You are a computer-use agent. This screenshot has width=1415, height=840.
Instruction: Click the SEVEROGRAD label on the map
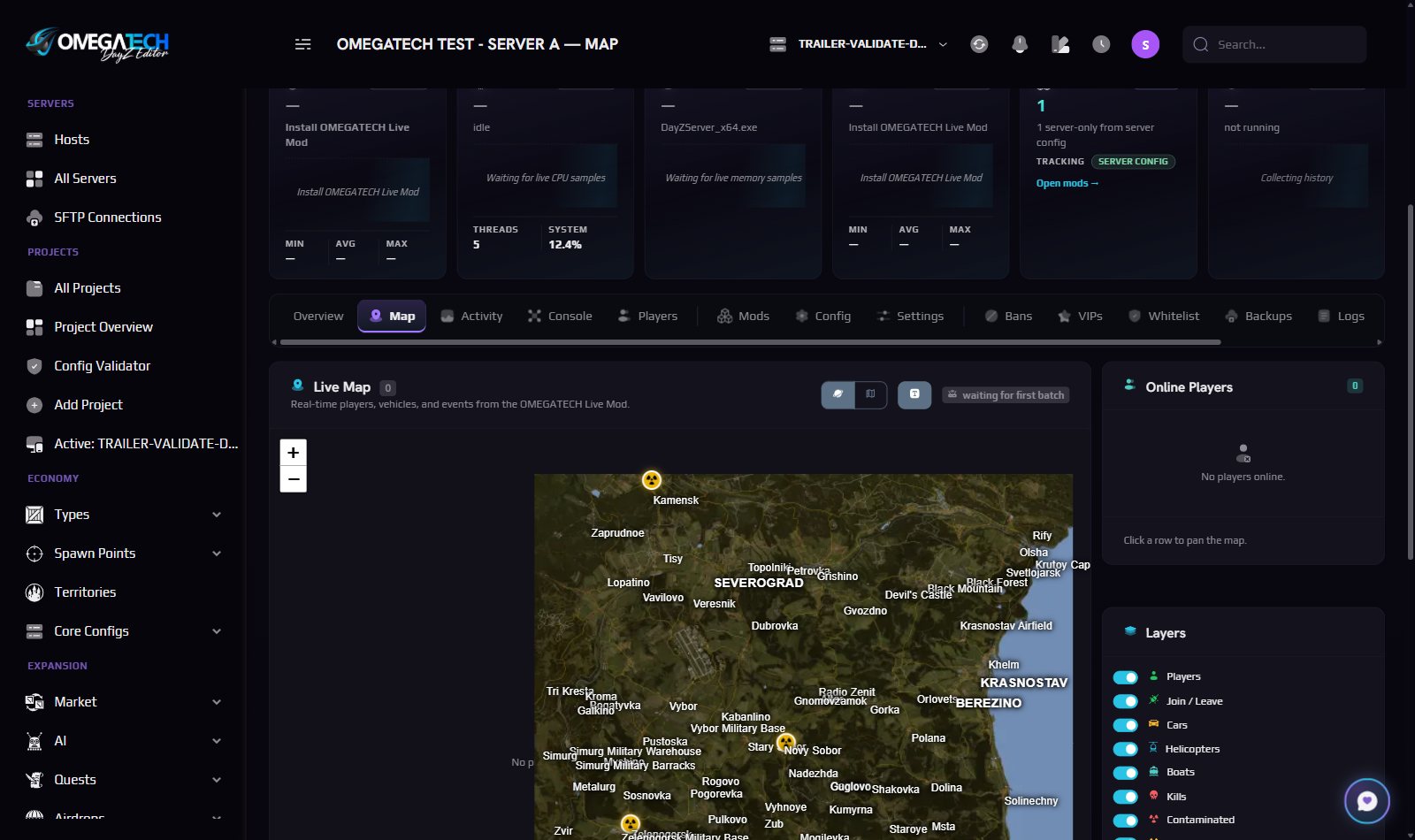759,583
